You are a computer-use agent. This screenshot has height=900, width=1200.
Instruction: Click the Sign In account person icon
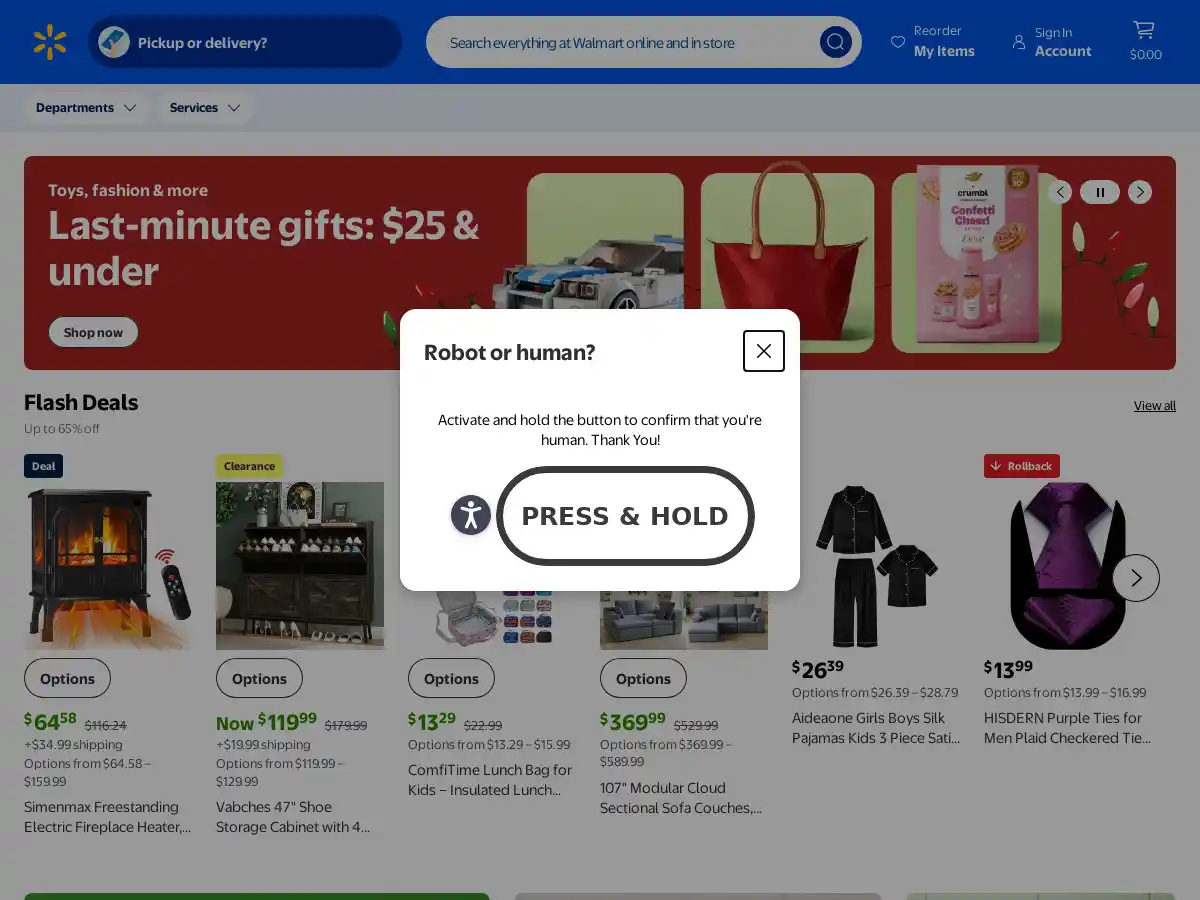[x=1018, y=42]
